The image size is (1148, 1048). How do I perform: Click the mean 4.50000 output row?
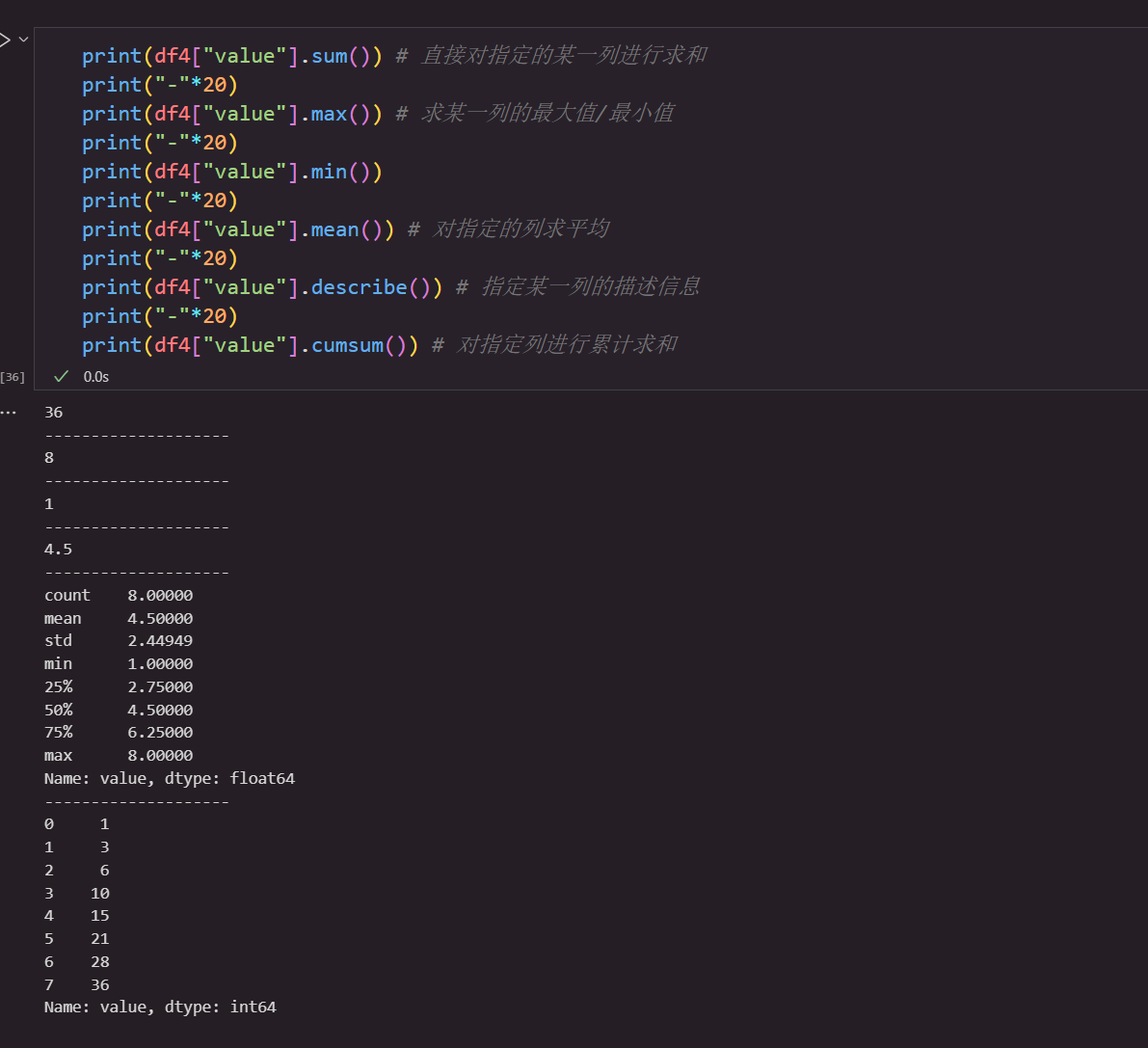tap(119, 619)
